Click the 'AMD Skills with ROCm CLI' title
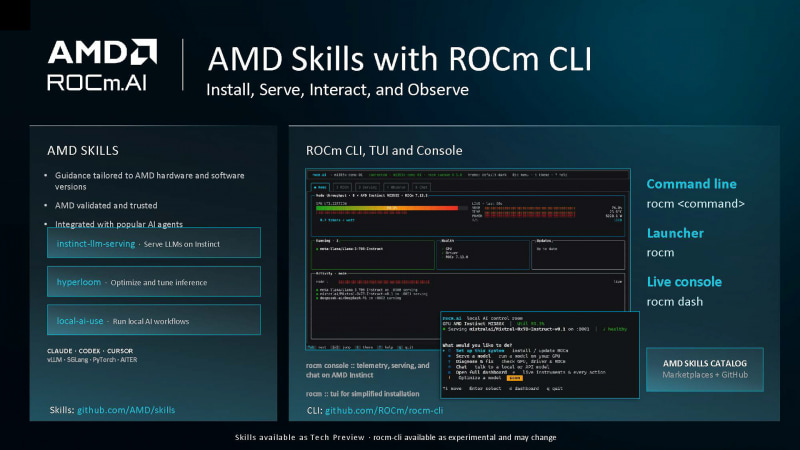This screenshot has width=800, height=450. click(x=399, y=58)
